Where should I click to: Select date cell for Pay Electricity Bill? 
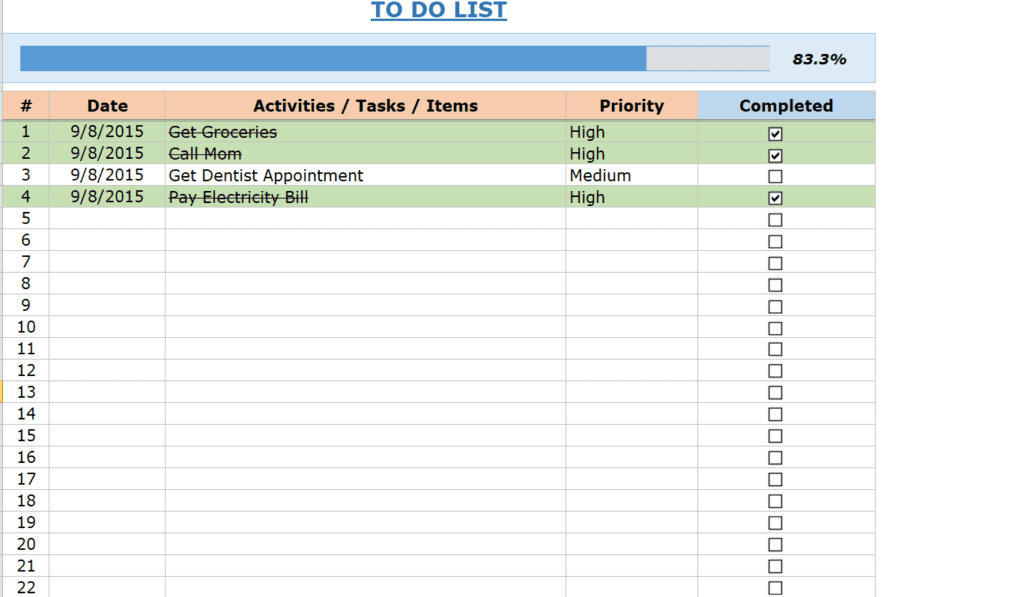107,197
